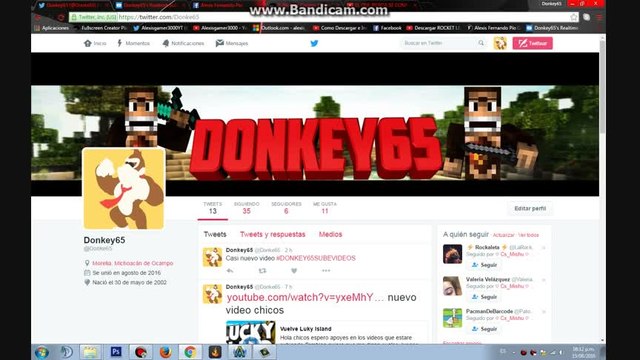Open the Alexisgamer3000YT Twitter bookmark
This screenshot has height=360, width=640.
click(x=160, y=28)
